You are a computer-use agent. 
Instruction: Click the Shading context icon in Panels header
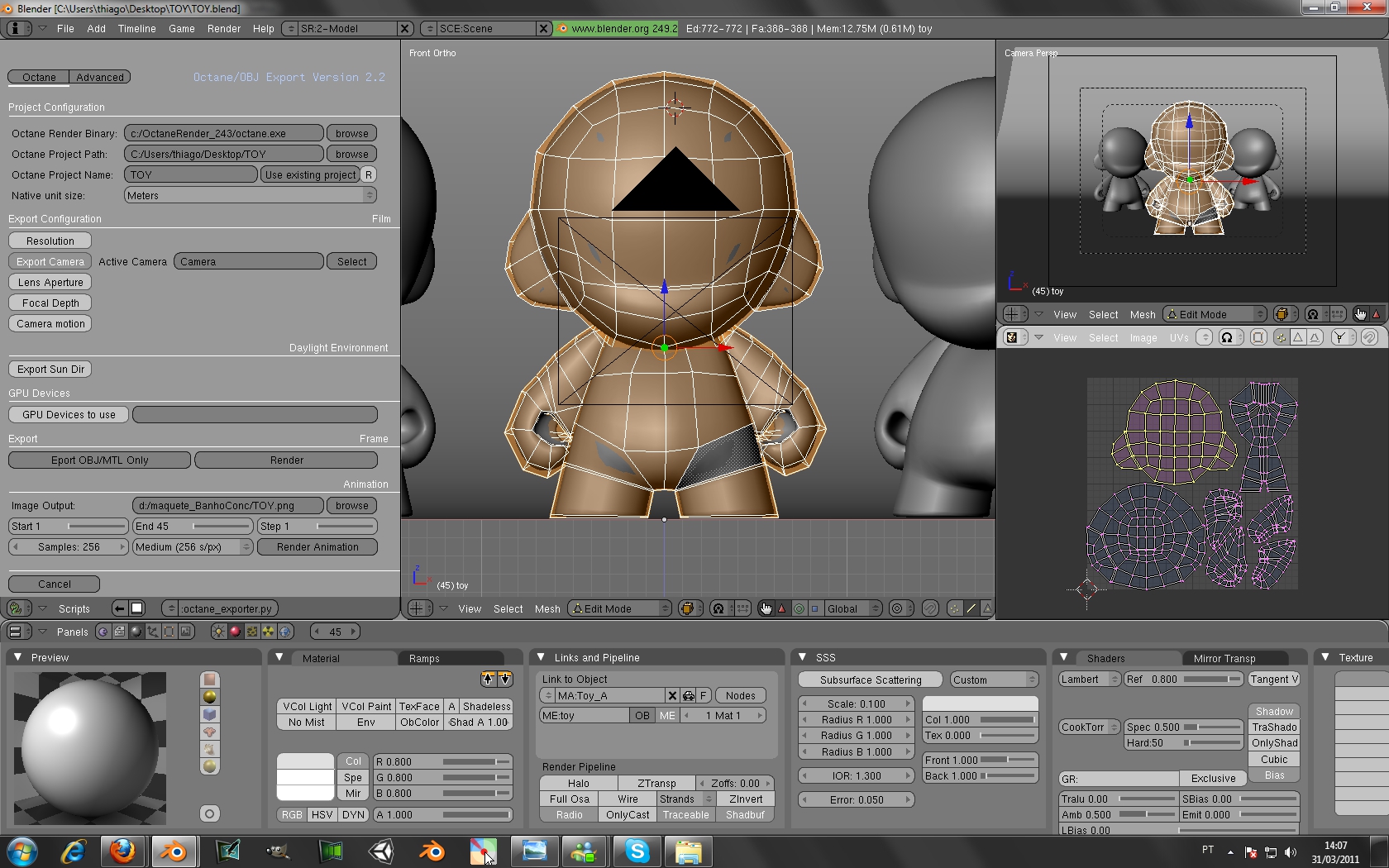[x=136, y=632]
